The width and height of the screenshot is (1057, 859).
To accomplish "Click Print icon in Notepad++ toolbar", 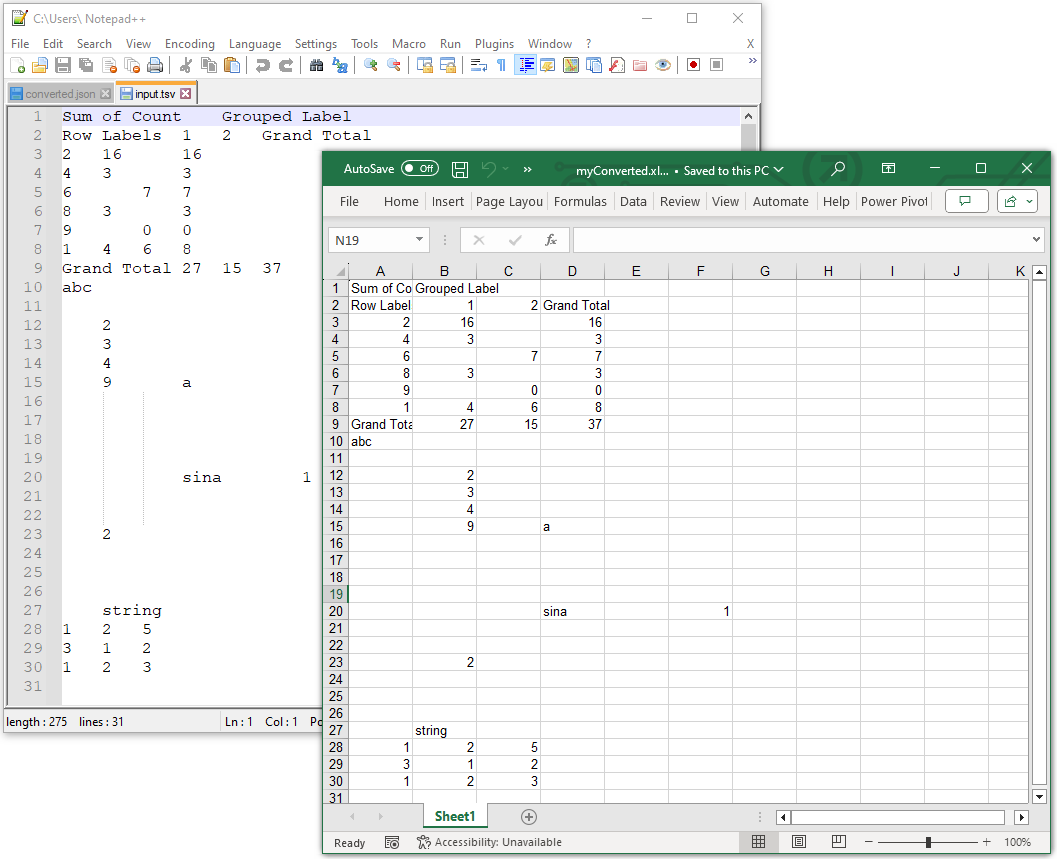I will pyautogui.click(x=155, y=65).
